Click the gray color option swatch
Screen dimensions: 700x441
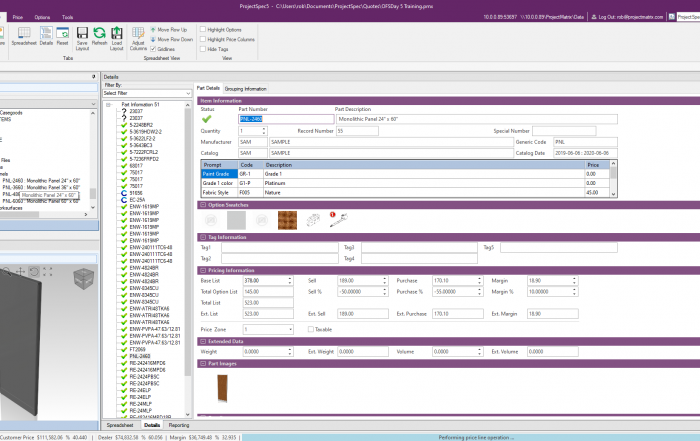[x=236, y=220]
